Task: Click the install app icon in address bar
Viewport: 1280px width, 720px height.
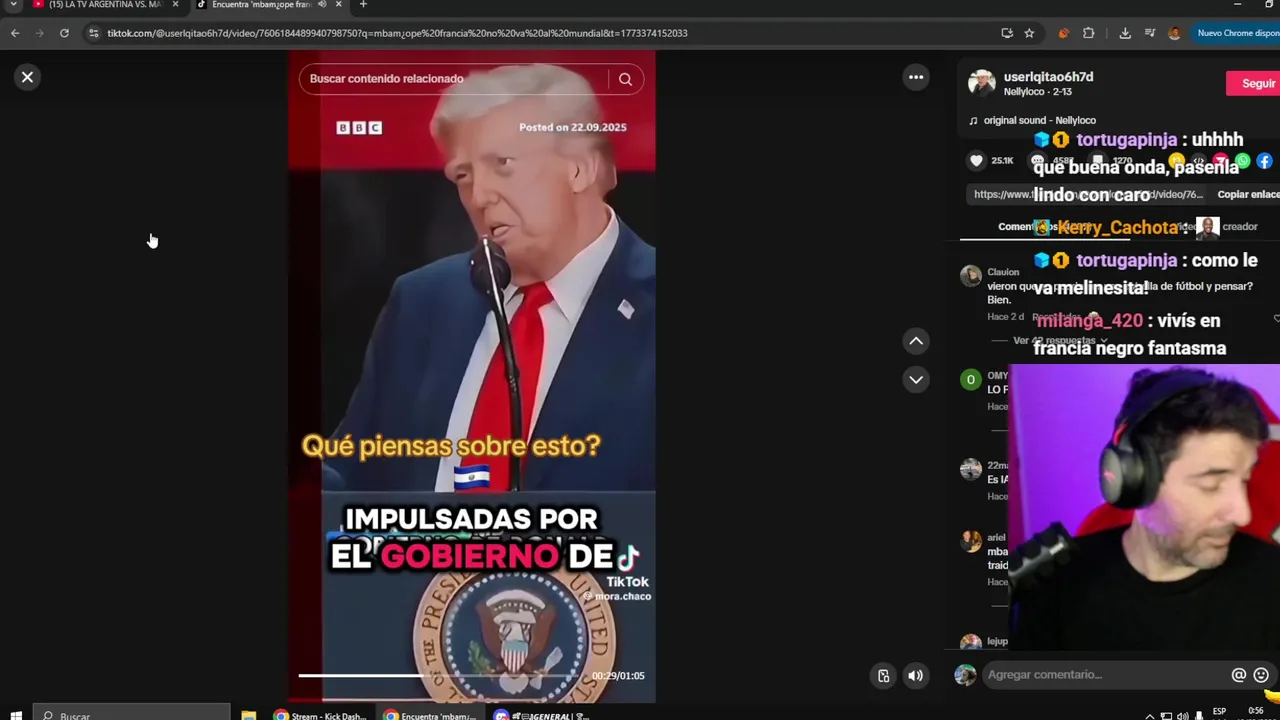Action: [1007, 33]
